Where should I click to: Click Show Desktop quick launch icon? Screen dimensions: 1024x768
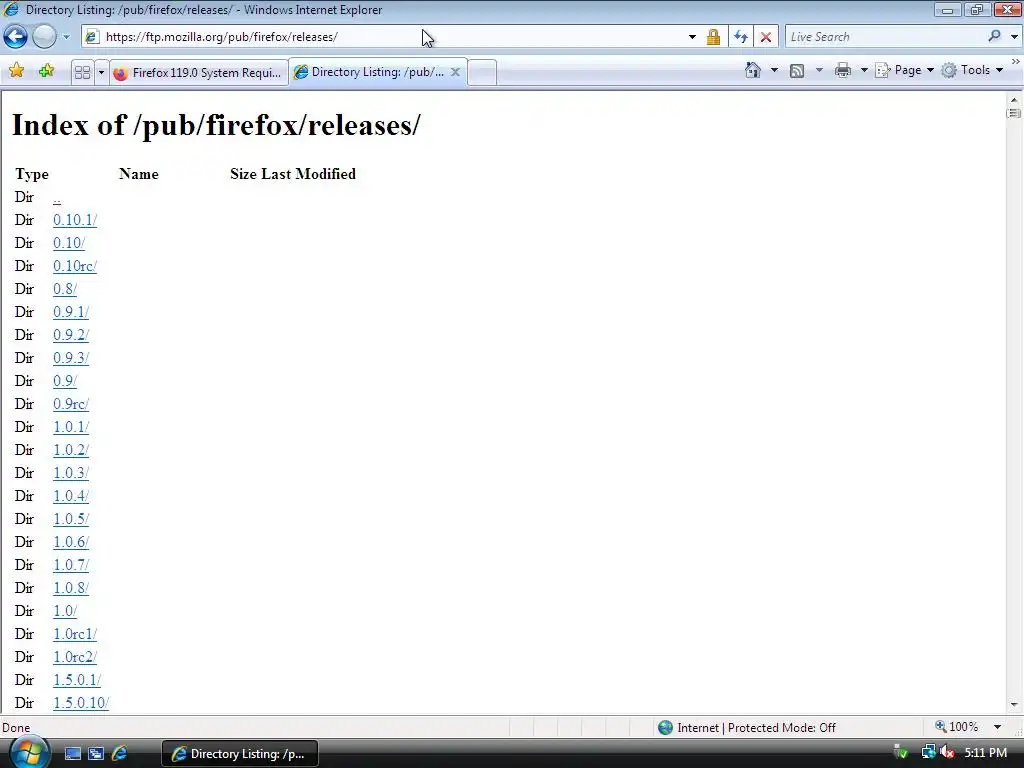coord(72,754)
